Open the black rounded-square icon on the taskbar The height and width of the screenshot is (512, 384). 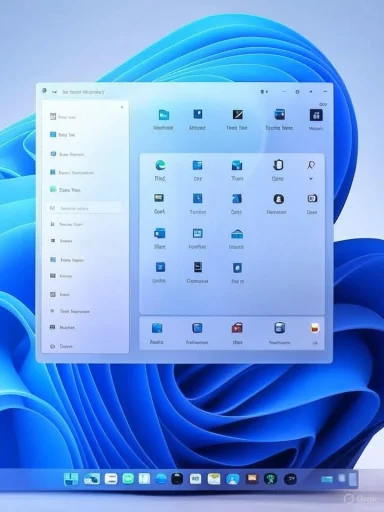177,479
